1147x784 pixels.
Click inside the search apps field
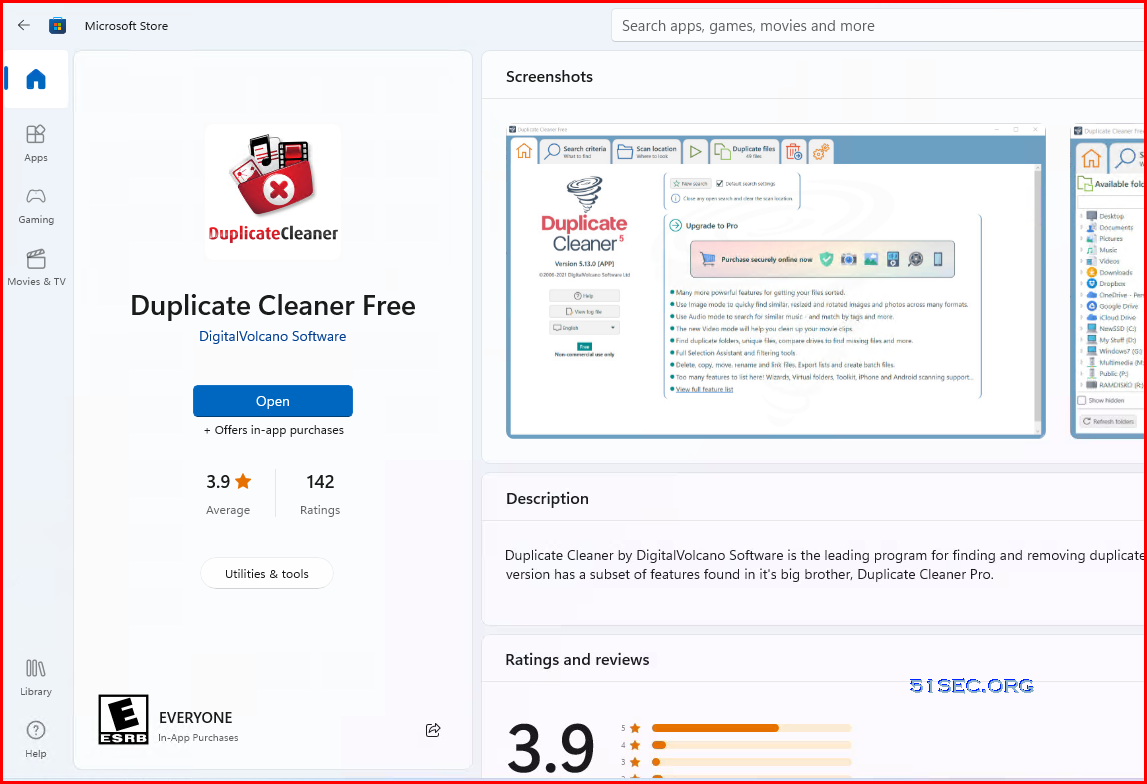(878, 26)
